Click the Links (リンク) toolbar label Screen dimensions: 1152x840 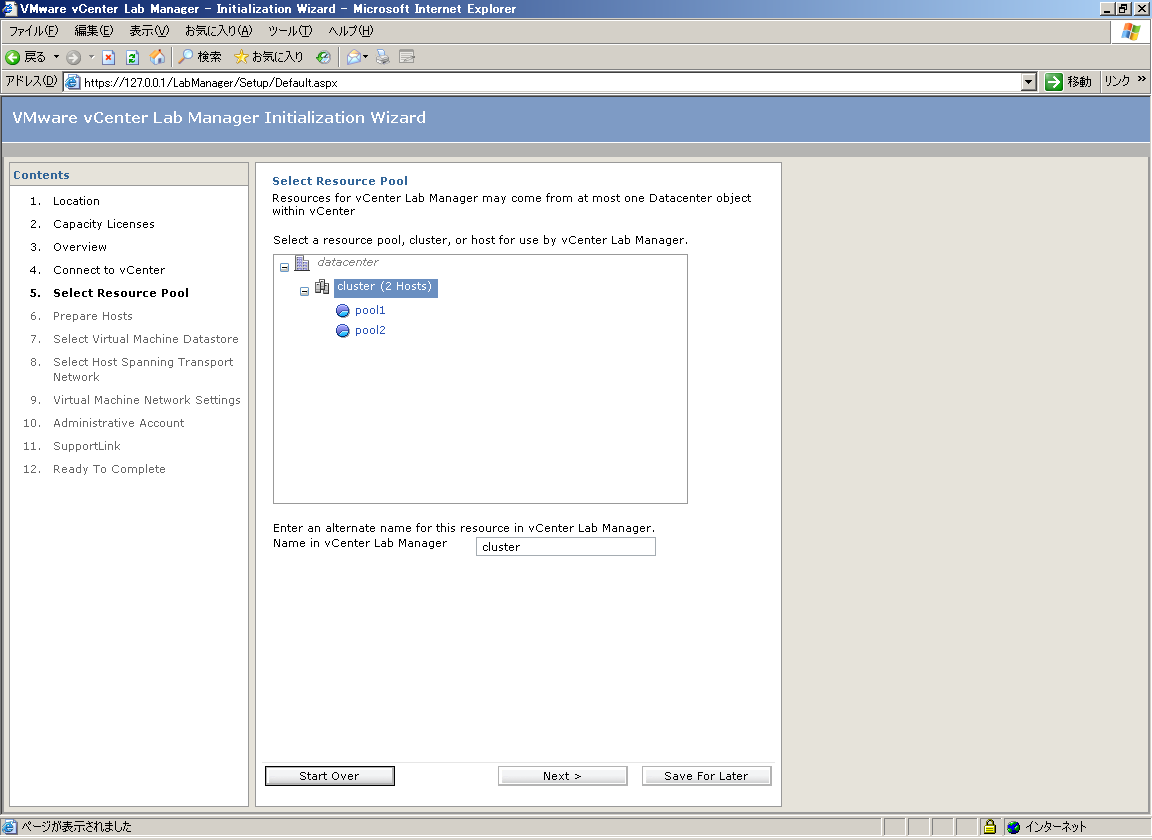tap(1117, 82)
